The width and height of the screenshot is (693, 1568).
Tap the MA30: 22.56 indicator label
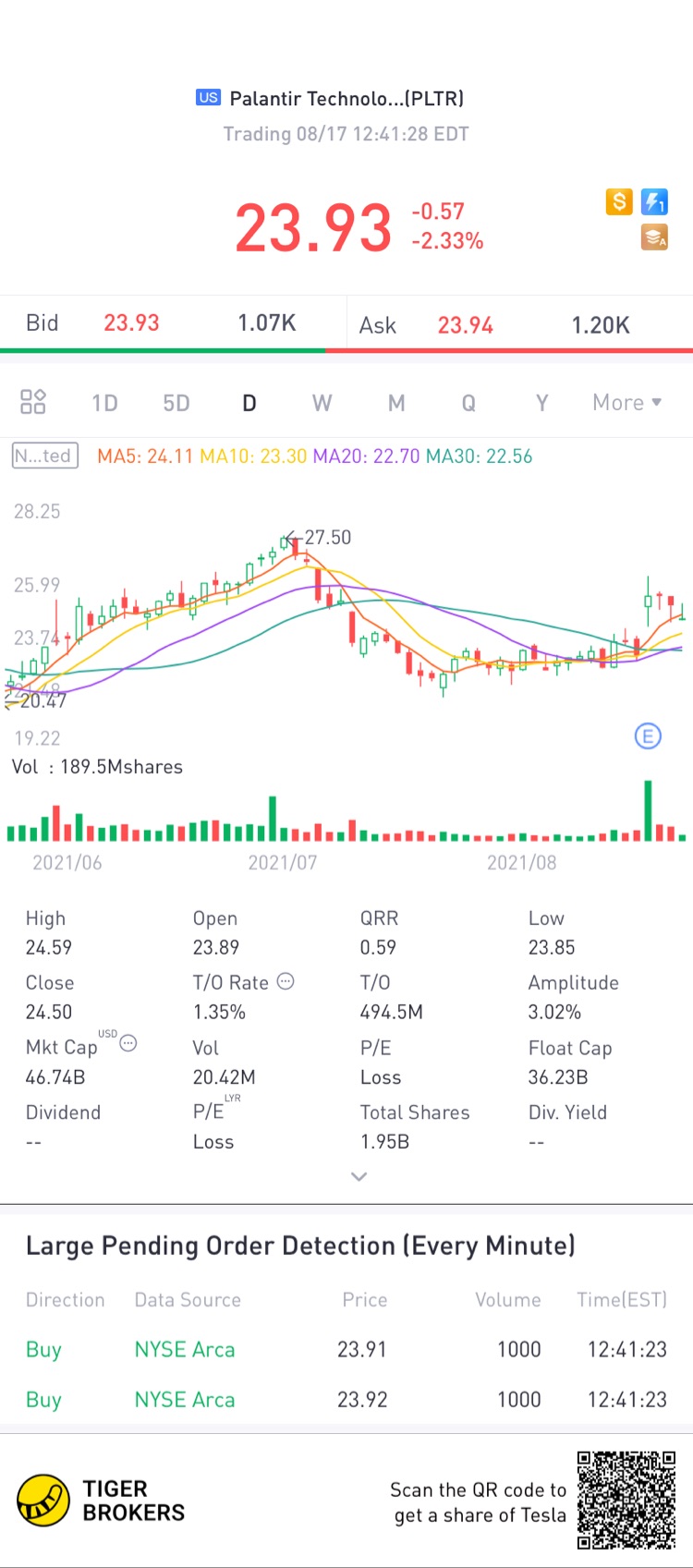(479, 456)
